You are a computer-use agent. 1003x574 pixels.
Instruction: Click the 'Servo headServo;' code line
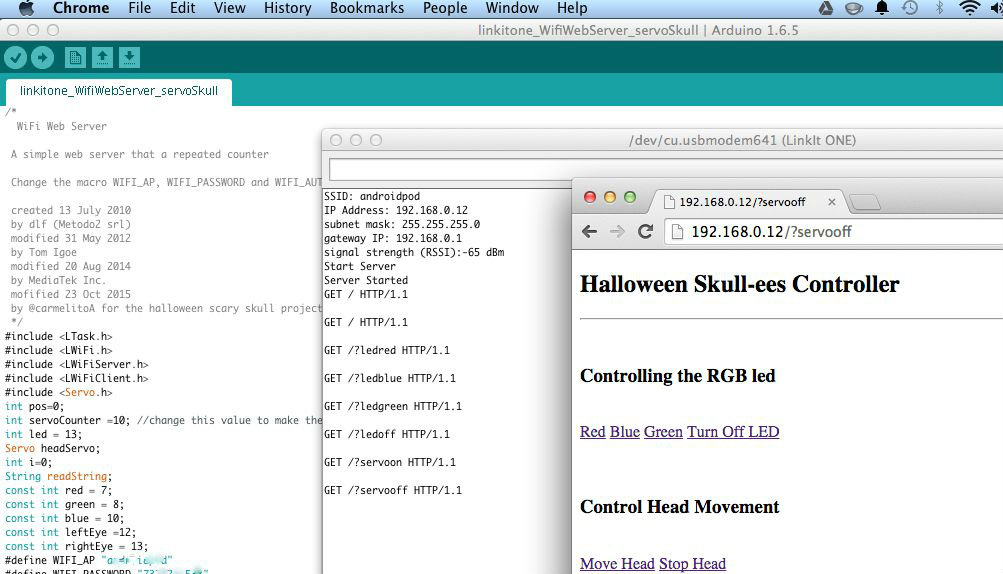pos(52,449)
